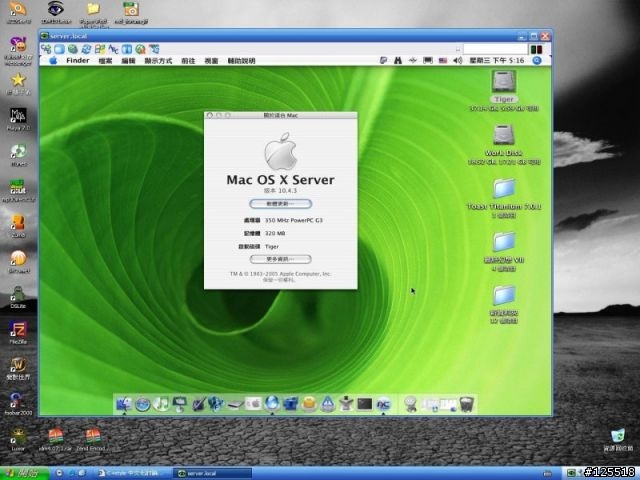Open the 前往 menu
640x480 pixels.
click(188, 61)
